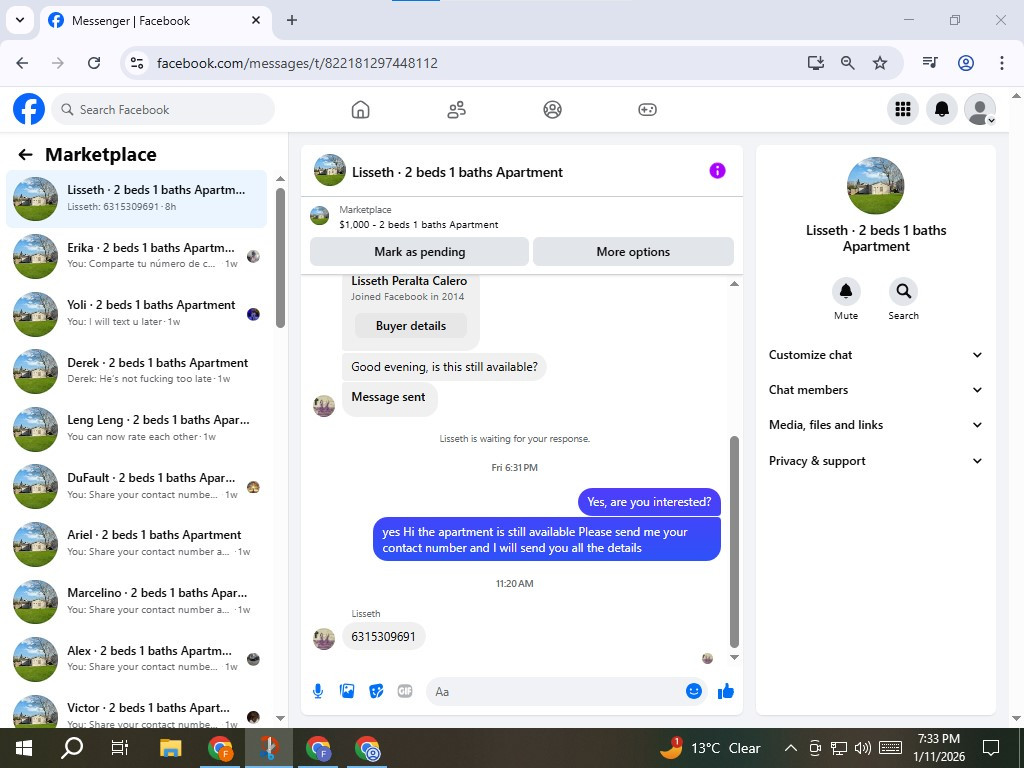Click Mark as pending button

coord(419,251)
